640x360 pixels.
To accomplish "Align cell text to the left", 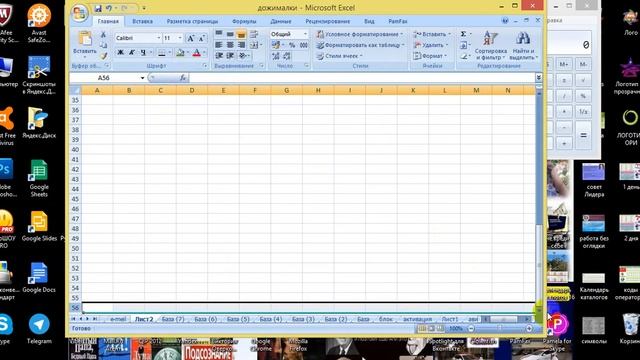I will [219, 45].
